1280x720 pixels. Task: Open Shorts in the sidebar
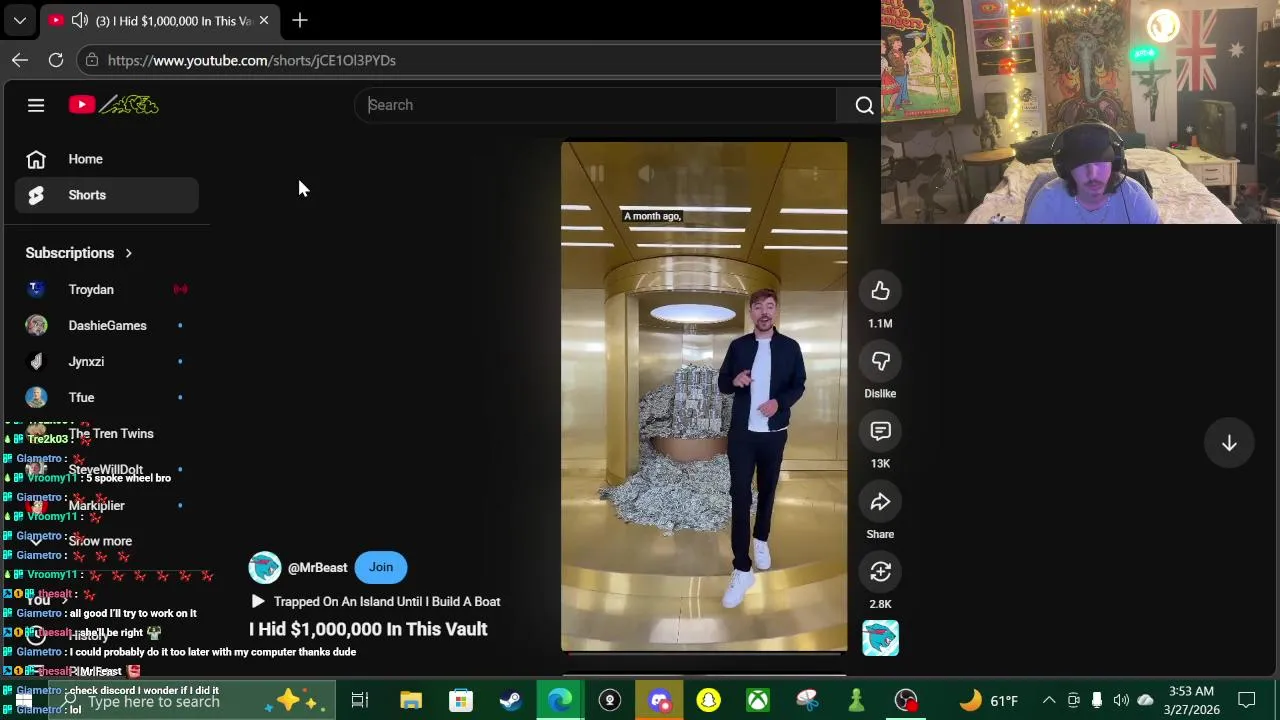click(x=107, y=195)
